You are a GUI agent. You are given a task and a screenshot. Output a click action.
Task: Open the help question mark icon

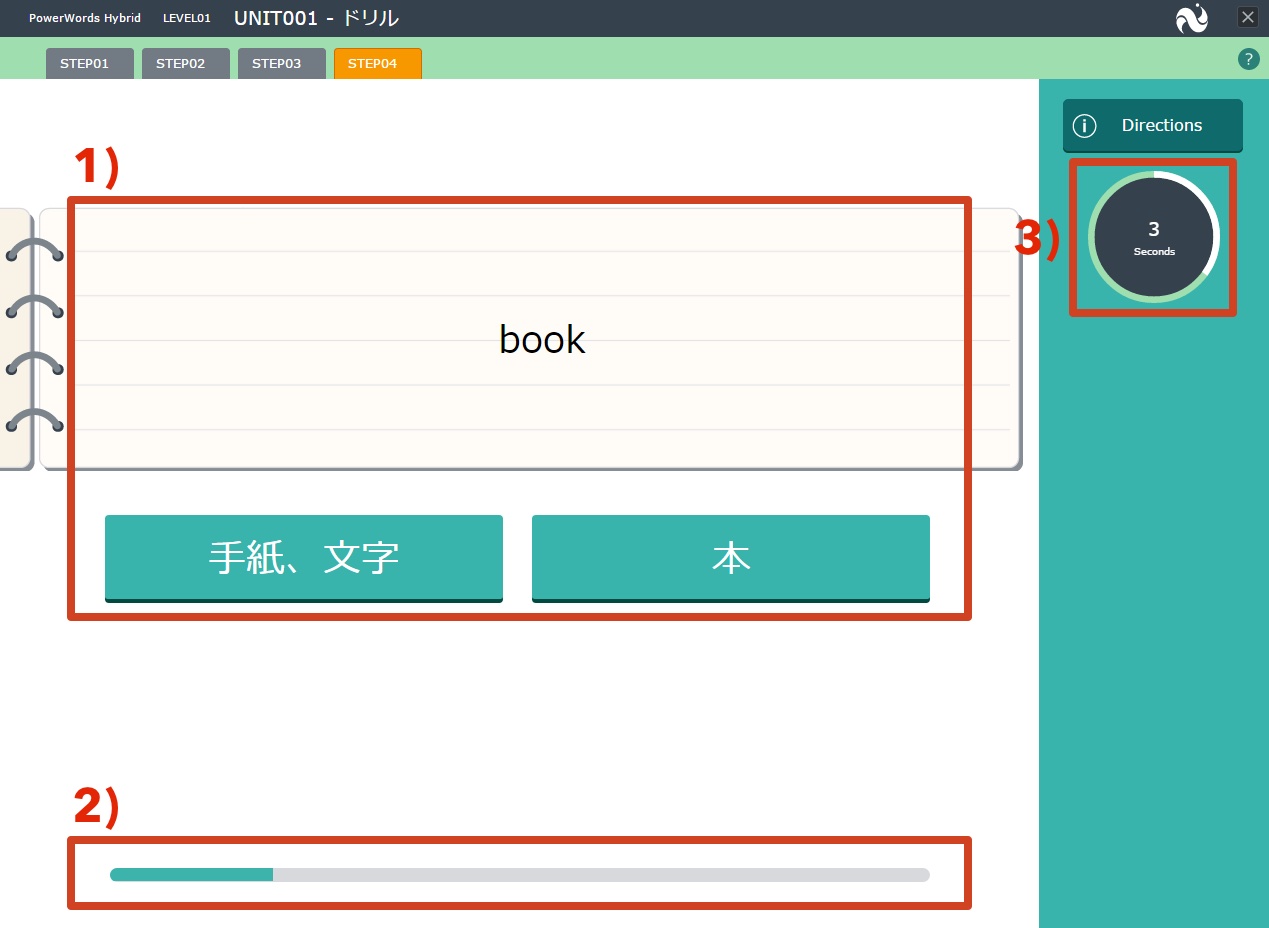[x=1248, y=59]
